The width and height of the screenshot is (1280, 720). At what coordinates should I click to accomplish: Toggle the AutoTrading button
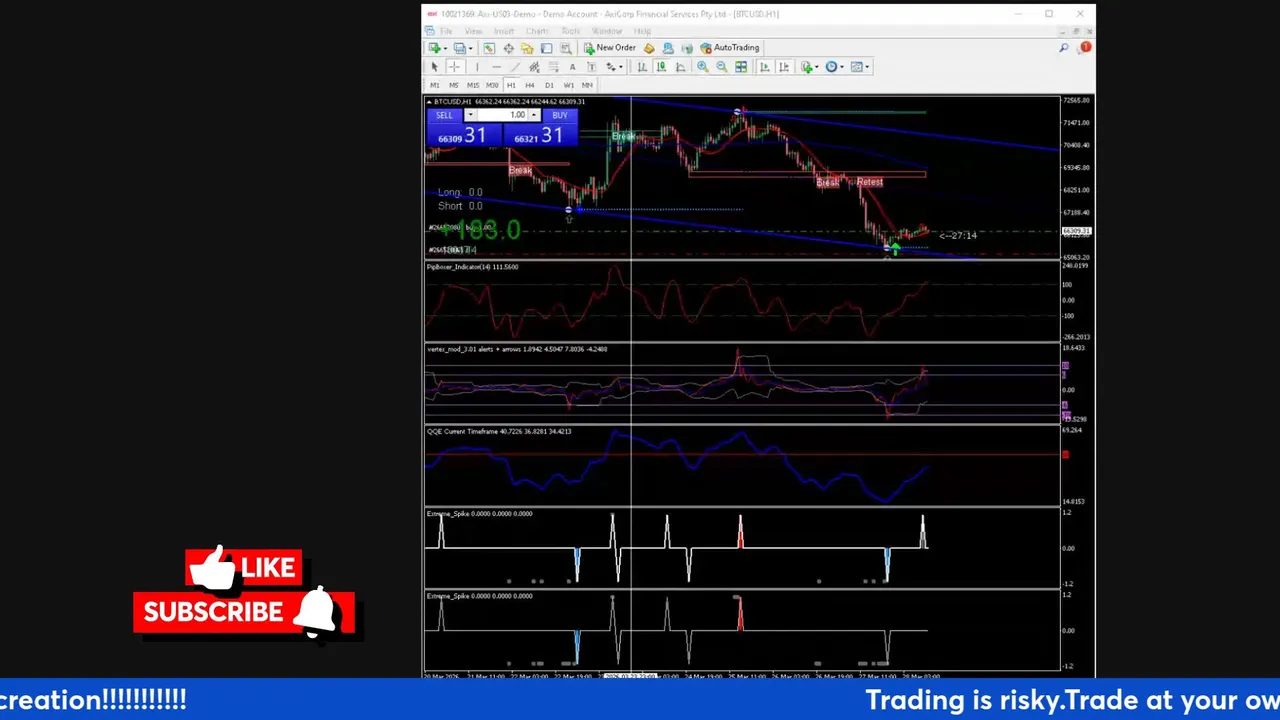(x=729, y=48)
